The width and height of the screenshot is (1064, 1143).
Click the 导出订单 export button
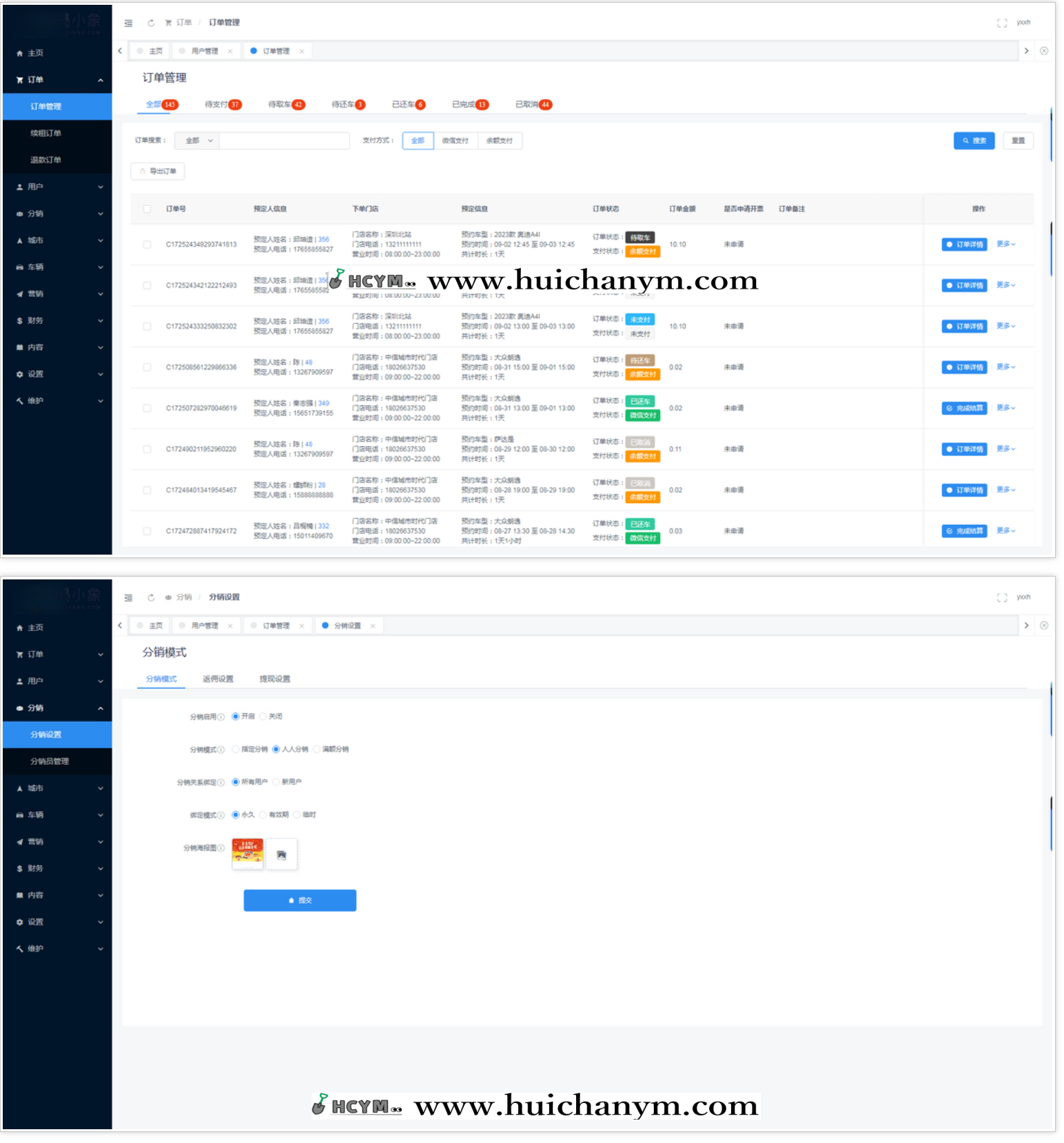[158, 171]
